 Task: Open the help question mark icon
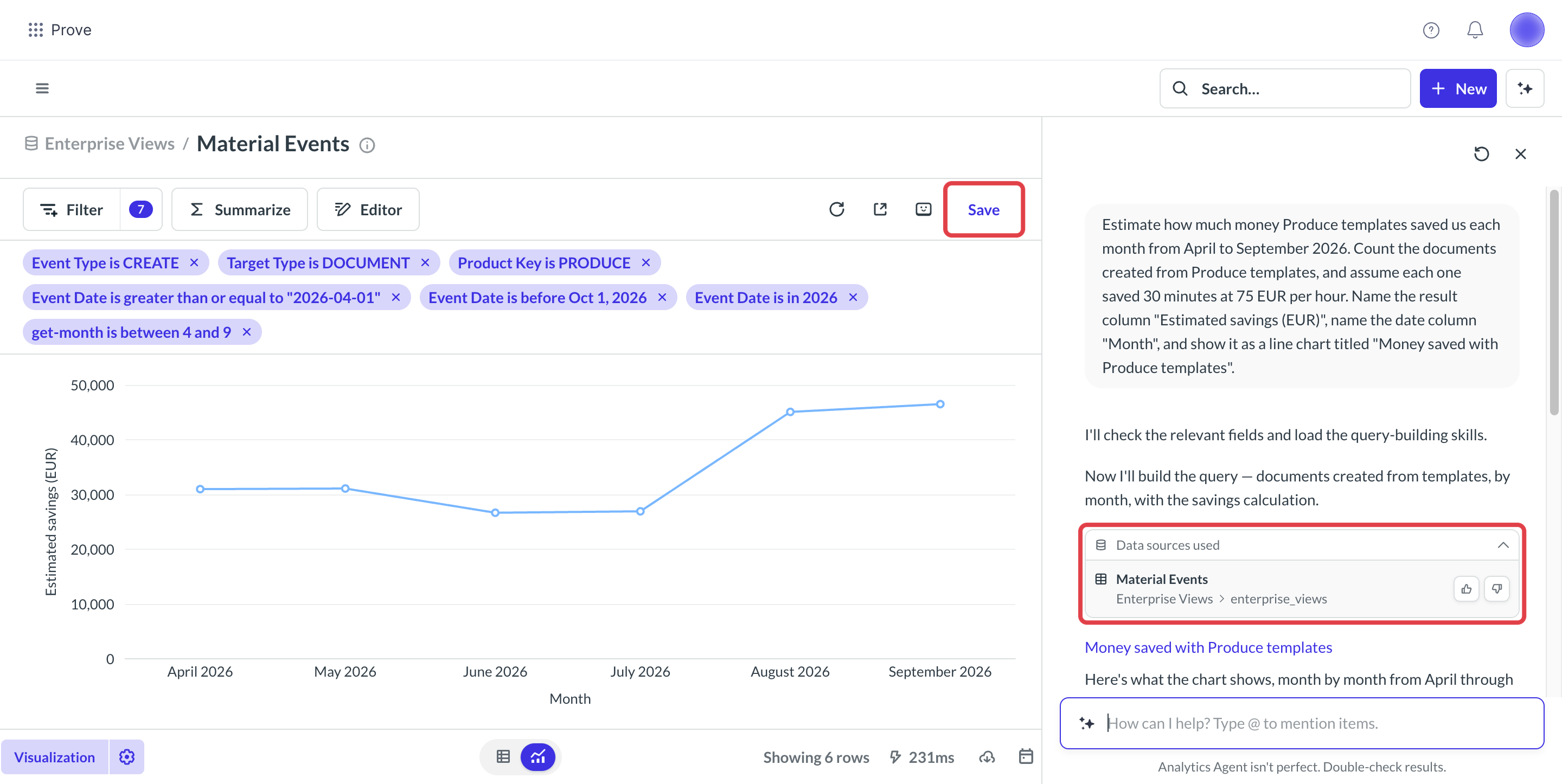click(x=1430, y=30)
